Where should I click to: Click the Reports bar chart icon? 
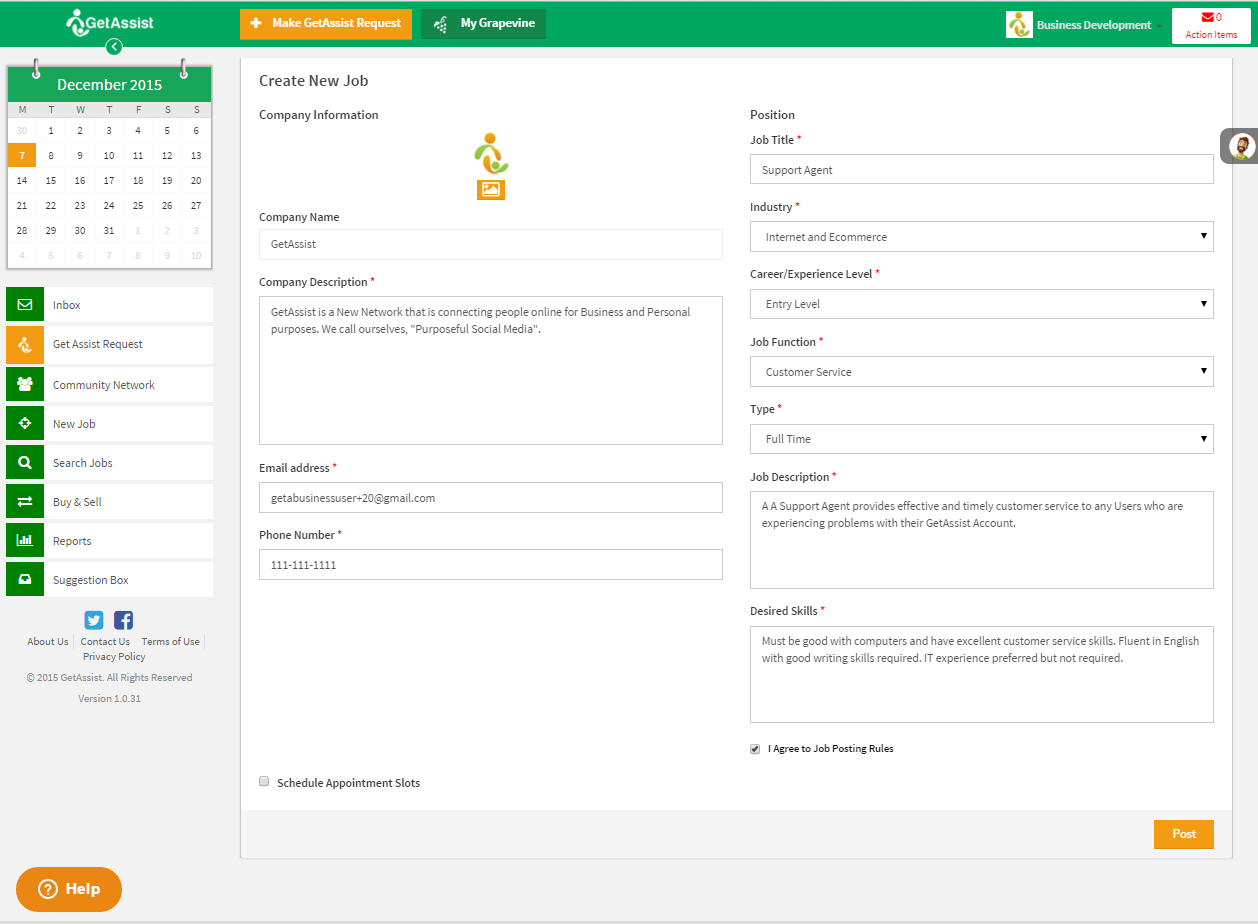coord(25,541)
